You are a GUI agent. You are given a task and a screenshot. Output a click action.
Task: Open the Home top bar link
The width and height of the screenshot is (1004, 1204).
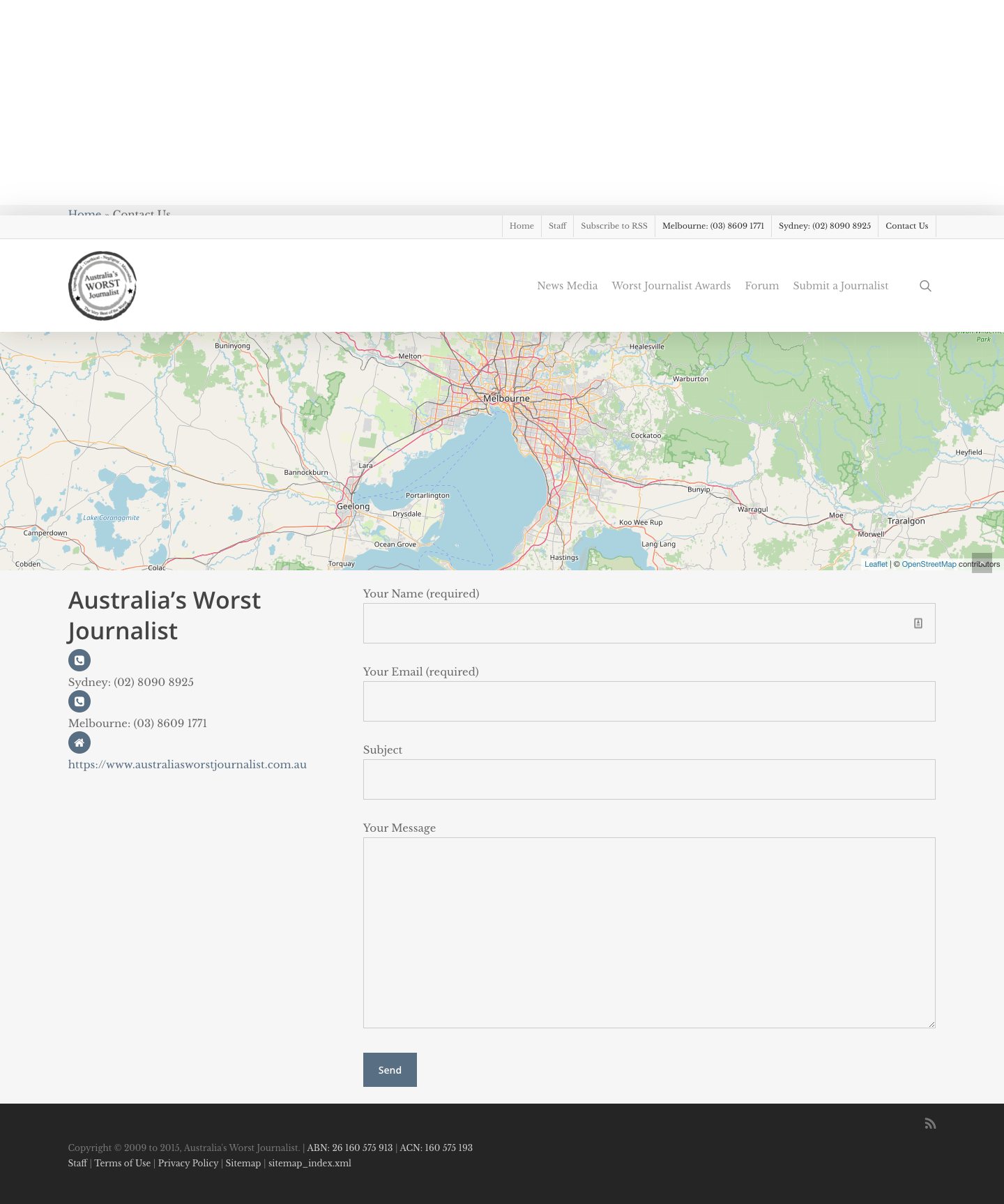[522, 226]
